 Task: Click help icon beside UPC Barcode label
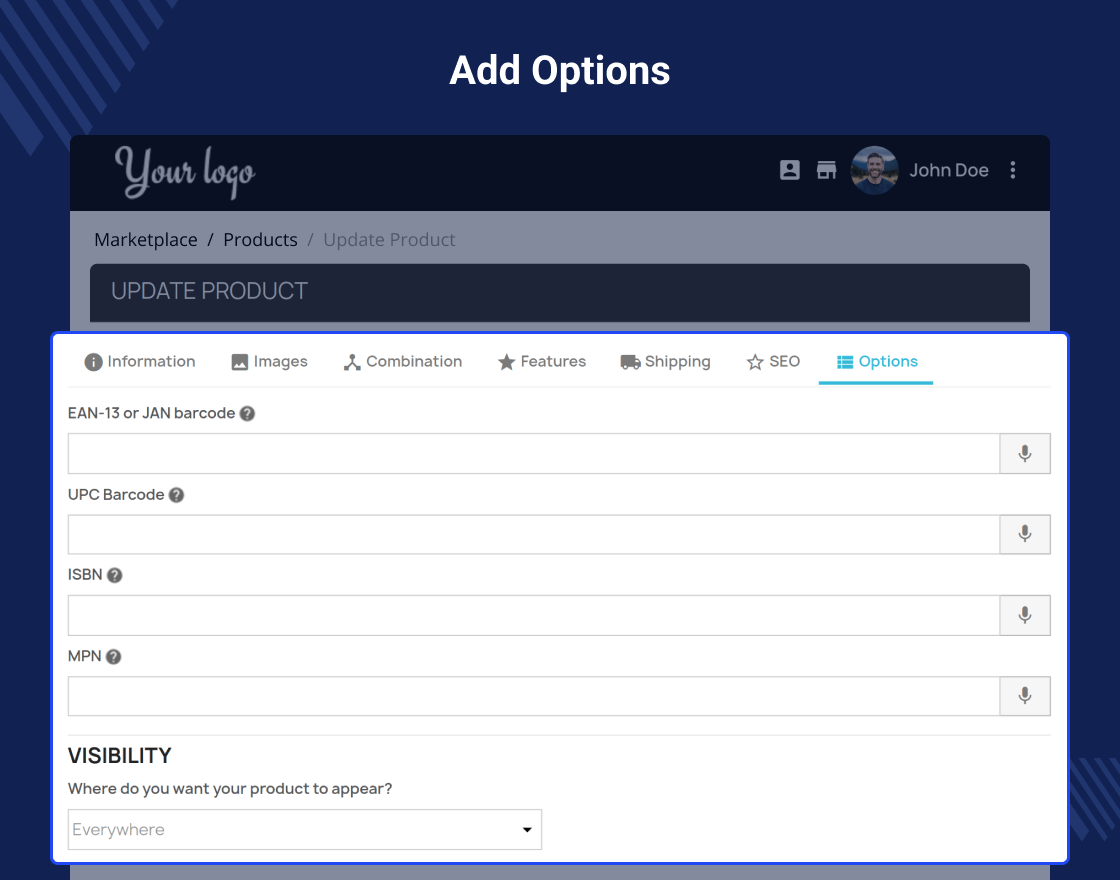176,495
